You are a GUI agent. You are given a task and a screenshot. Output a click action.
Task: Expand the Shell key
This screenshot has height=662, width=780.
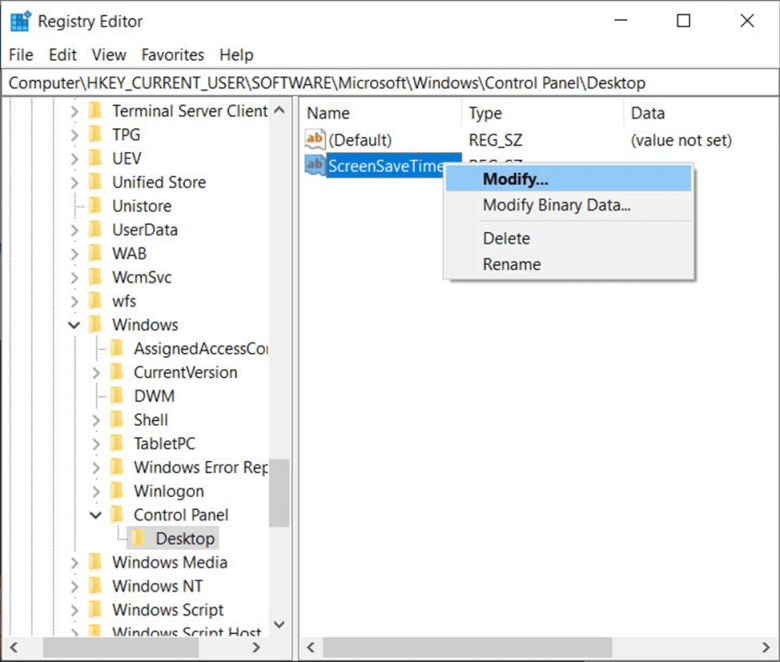pyautogui.click(x=96, y=420)
